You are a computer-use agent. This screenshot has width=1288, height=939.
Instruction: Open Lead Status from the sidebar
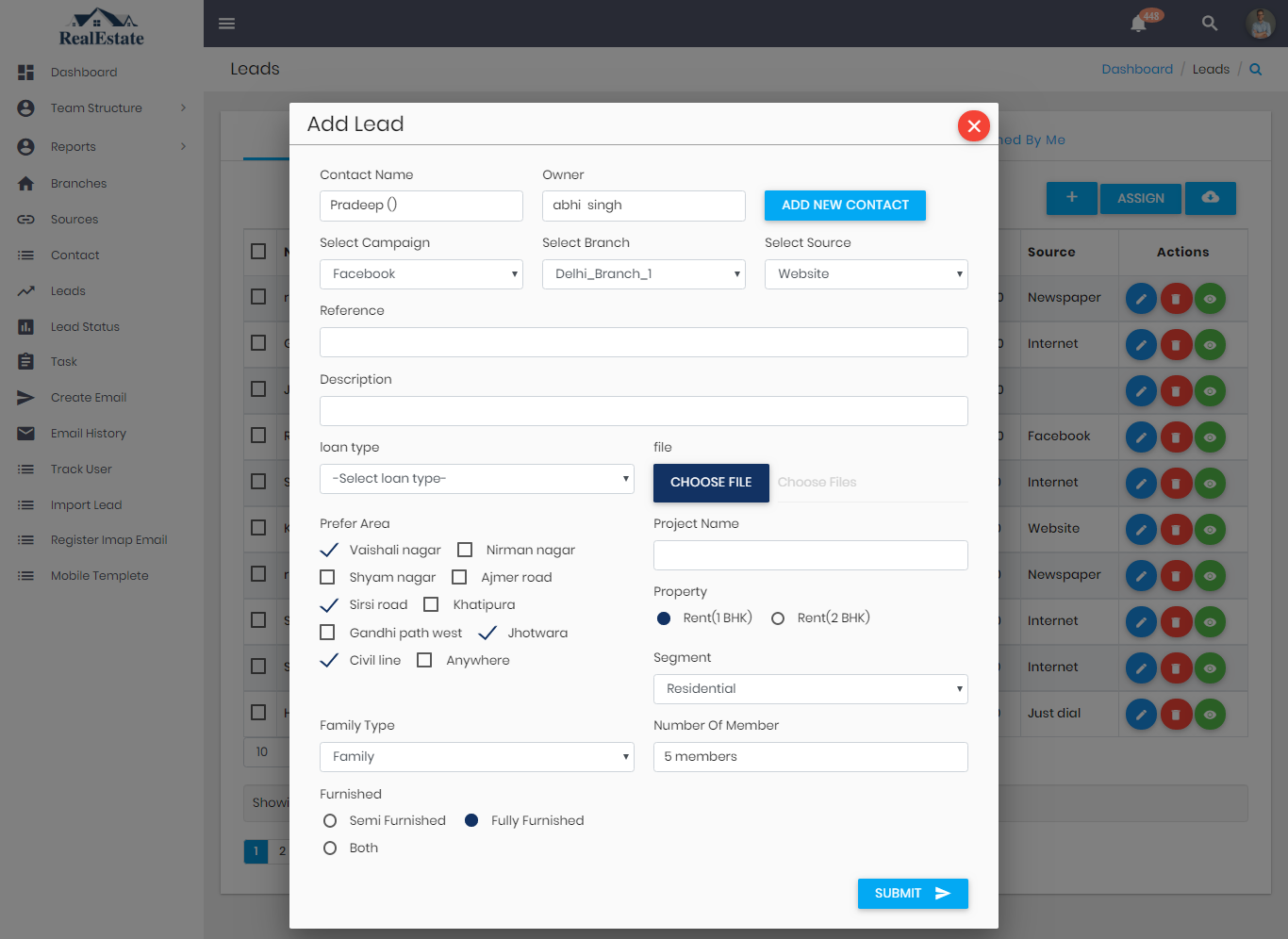(x=84, y=326)
